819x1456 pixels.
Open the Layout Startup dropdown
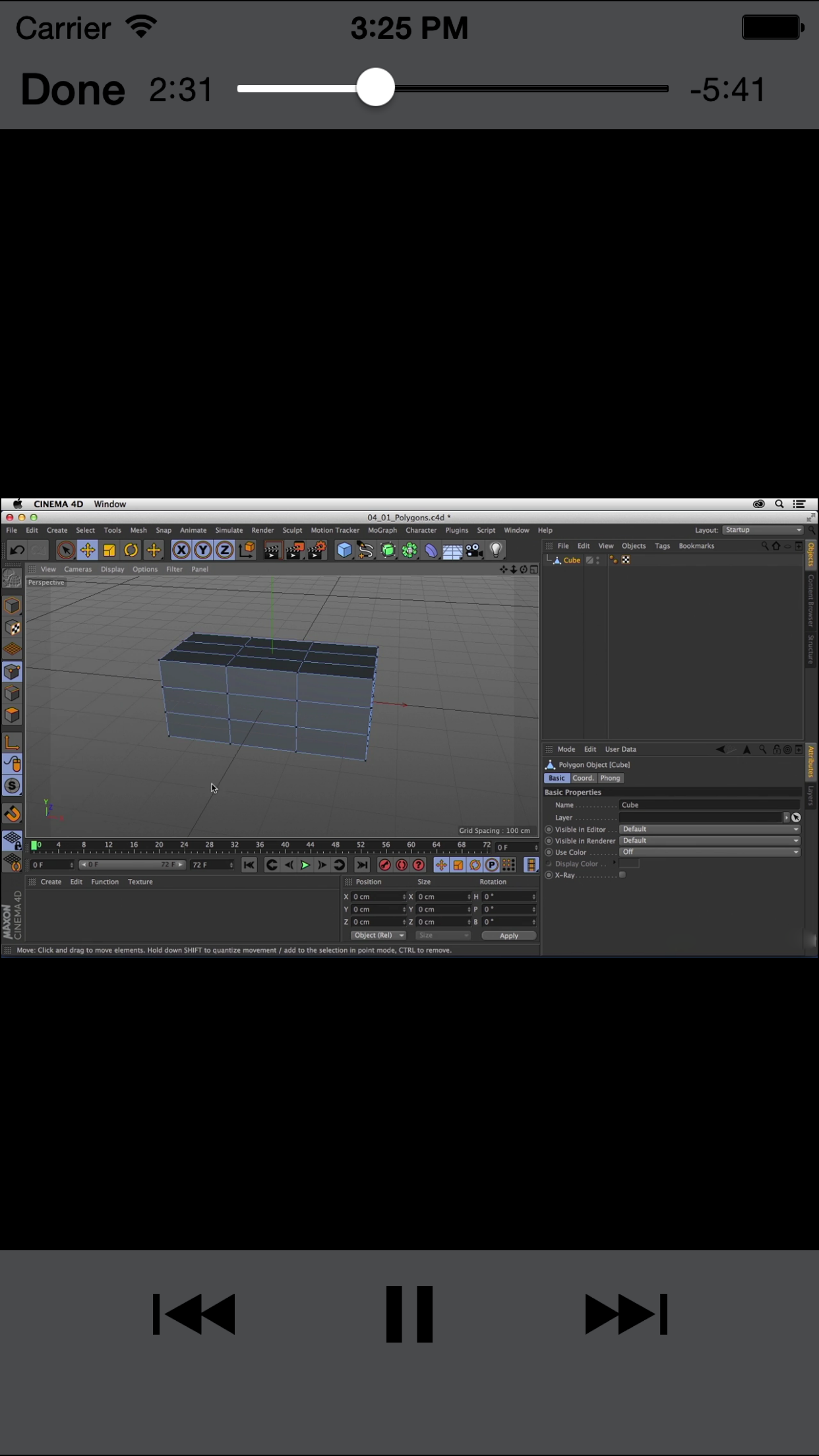(762, 530)
